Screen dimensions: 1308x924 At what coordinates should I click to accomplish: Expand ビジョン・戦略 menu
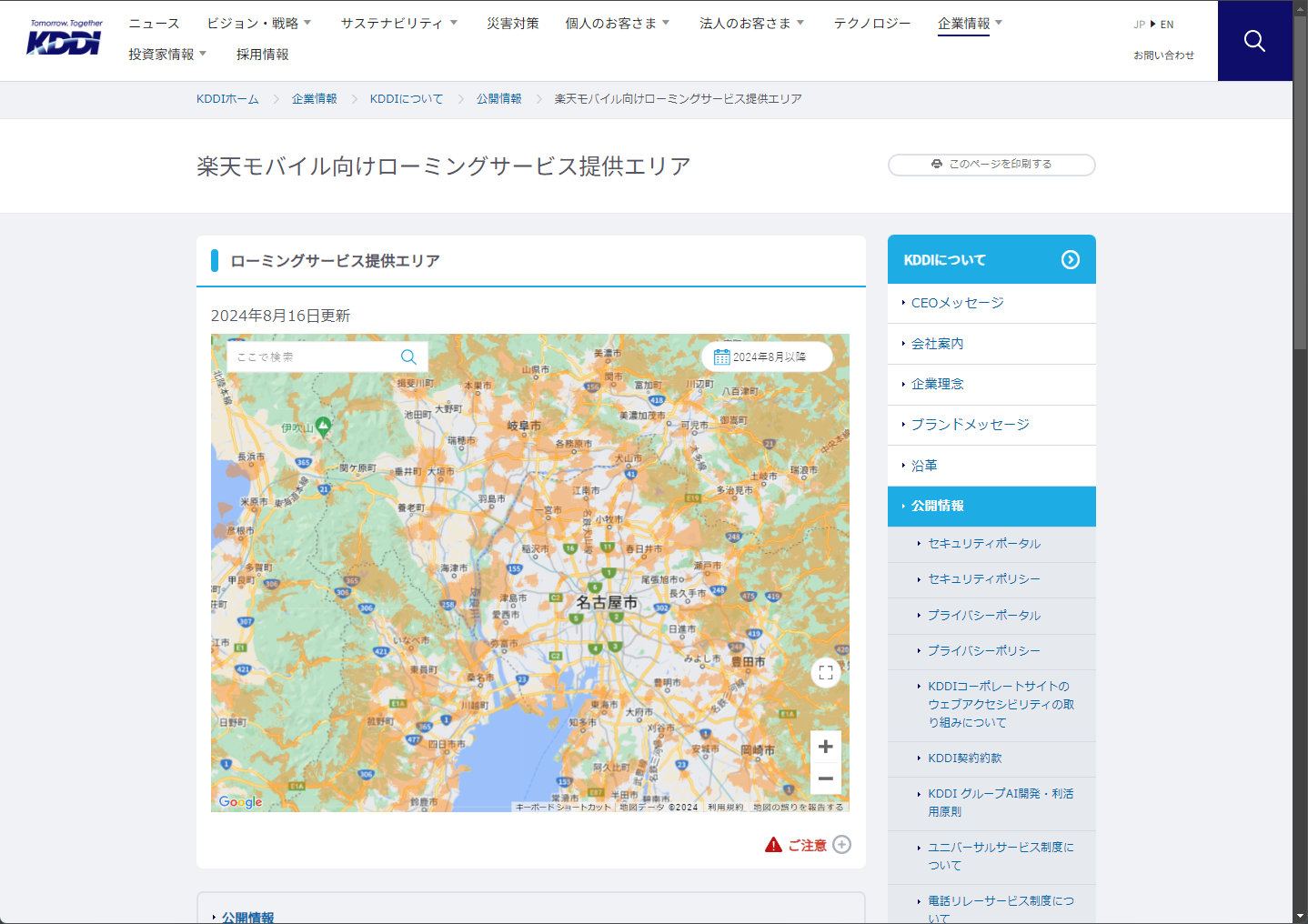pyautogui.click(x=259, y=24)
